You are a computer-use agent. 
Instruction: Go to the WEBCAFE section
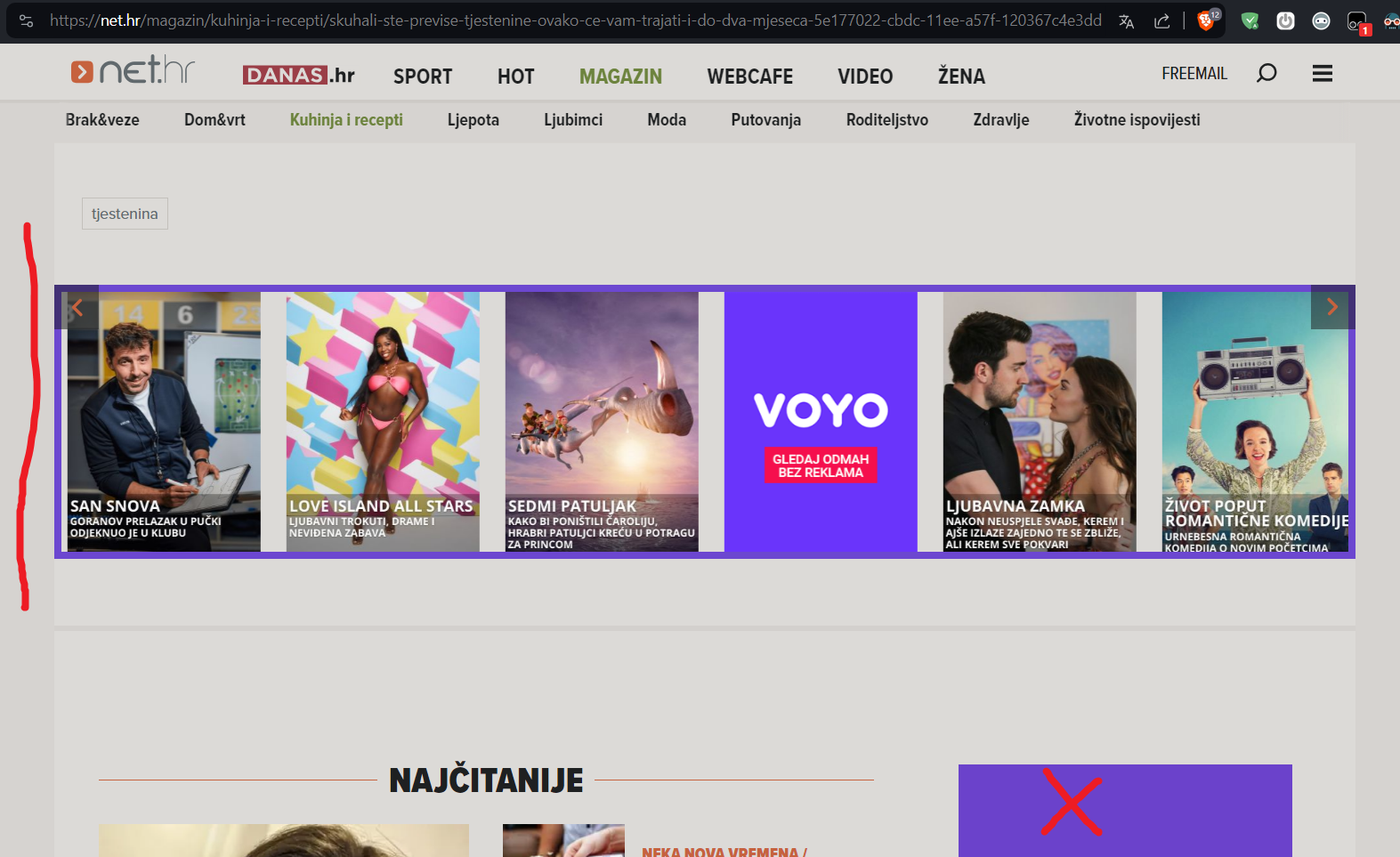(x=749, y=77)
